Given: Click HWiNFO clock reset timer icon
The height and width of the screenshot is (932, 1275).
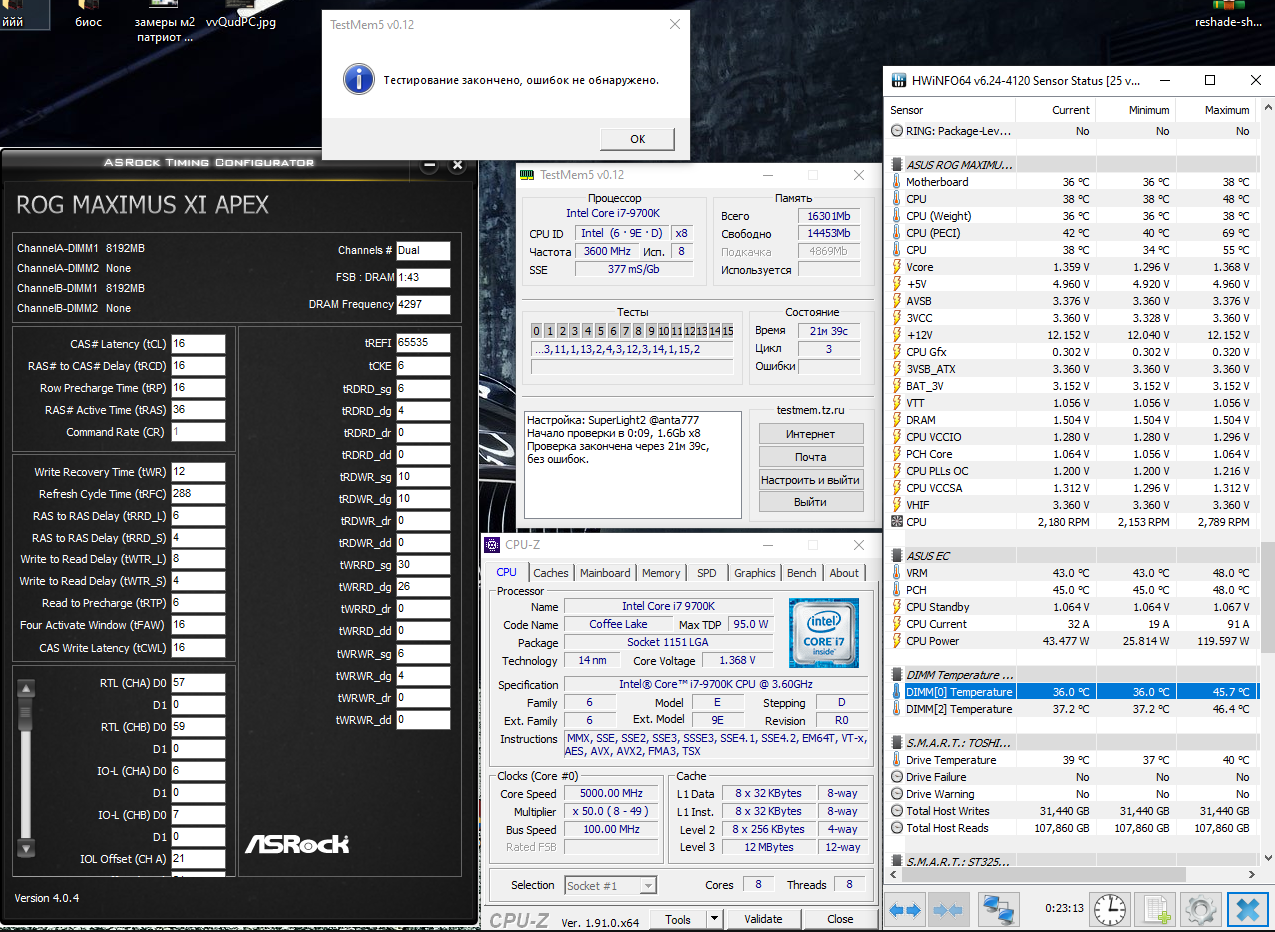Looking at the screenshot, I should pos(1109,910).
